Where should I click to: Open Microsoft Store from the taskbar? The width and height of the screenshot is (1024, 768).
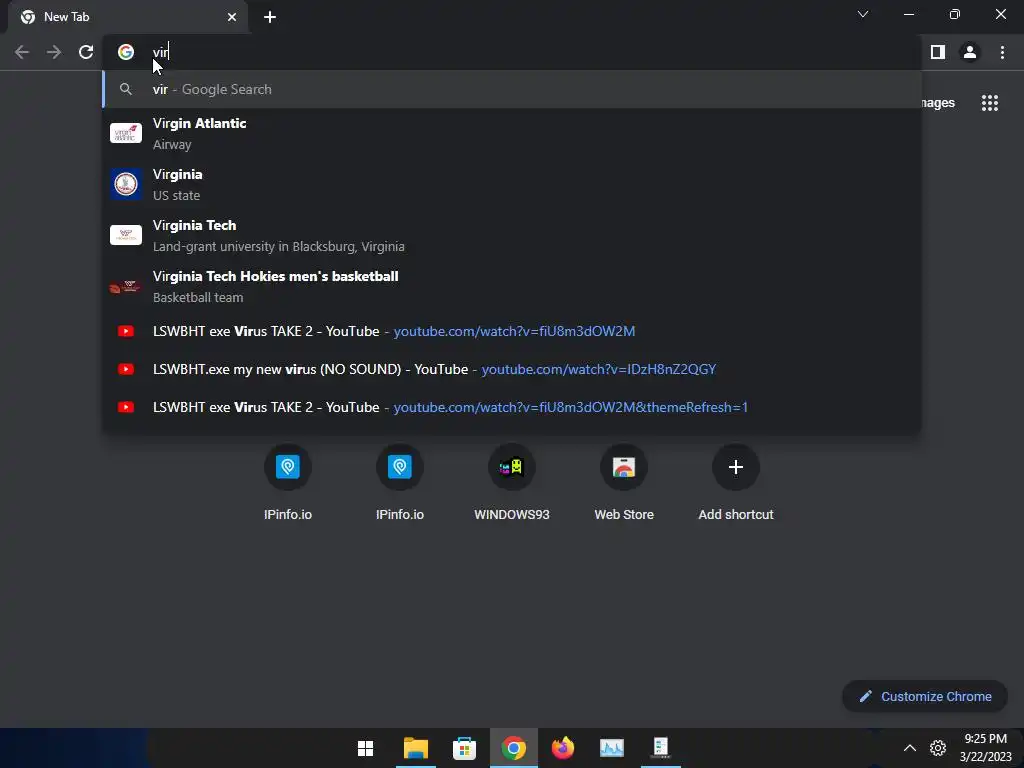[464, 748]
